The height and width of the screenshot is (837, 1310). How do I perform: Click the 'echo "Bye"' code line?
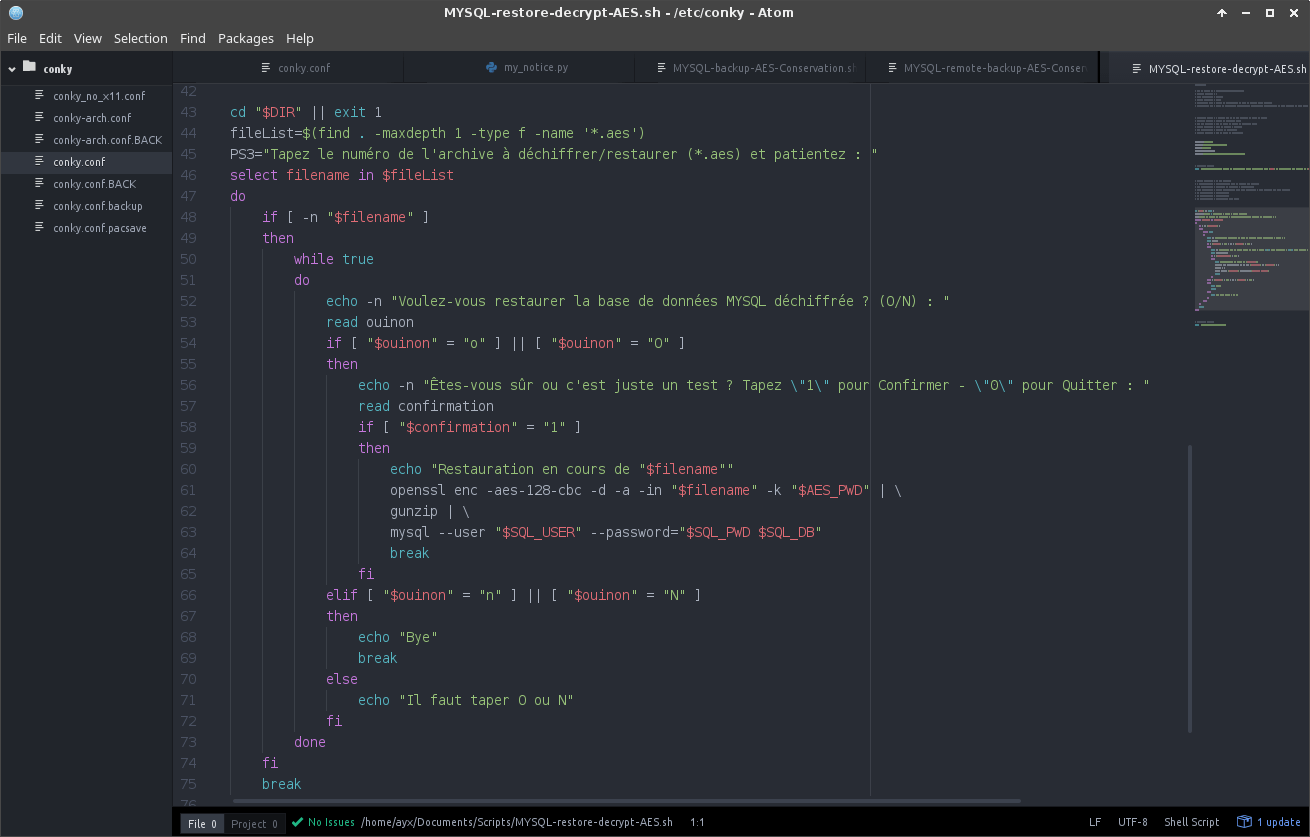pos(398,637)
